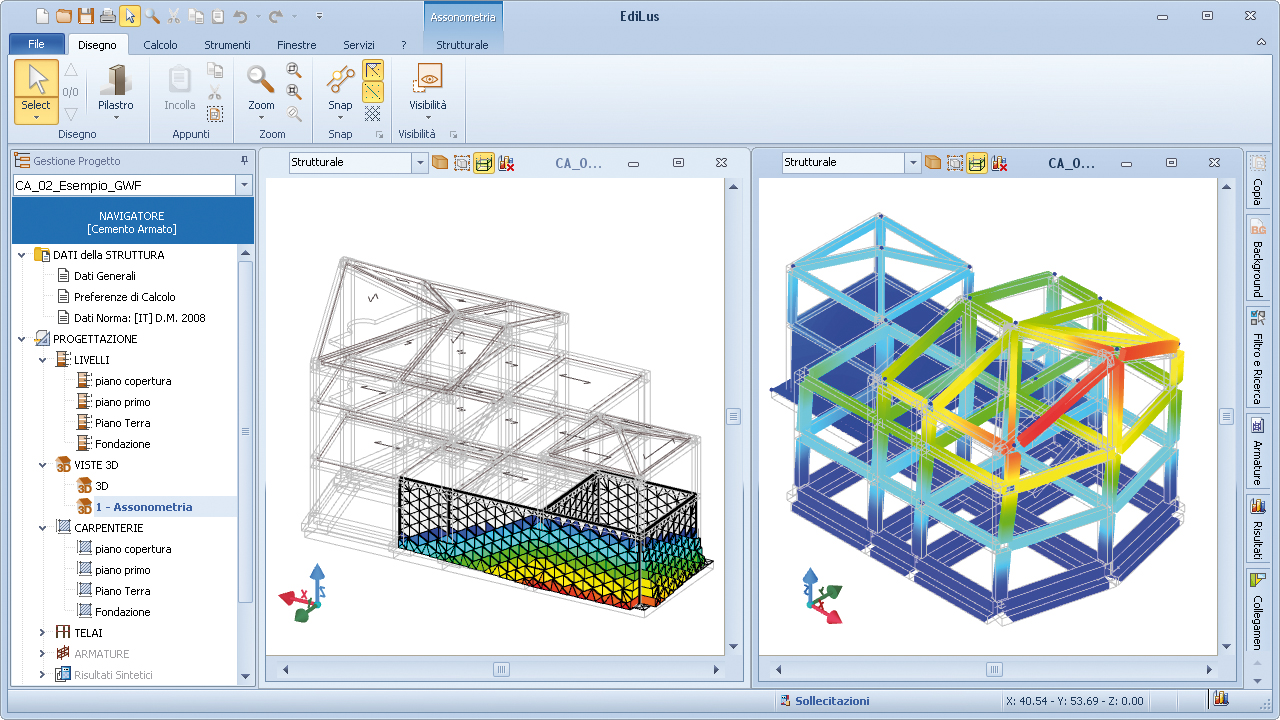Viewport: 1280px width, 720px height.
Task: Click the large Zoom magnifier icon in ribbon
Action: 261,79
